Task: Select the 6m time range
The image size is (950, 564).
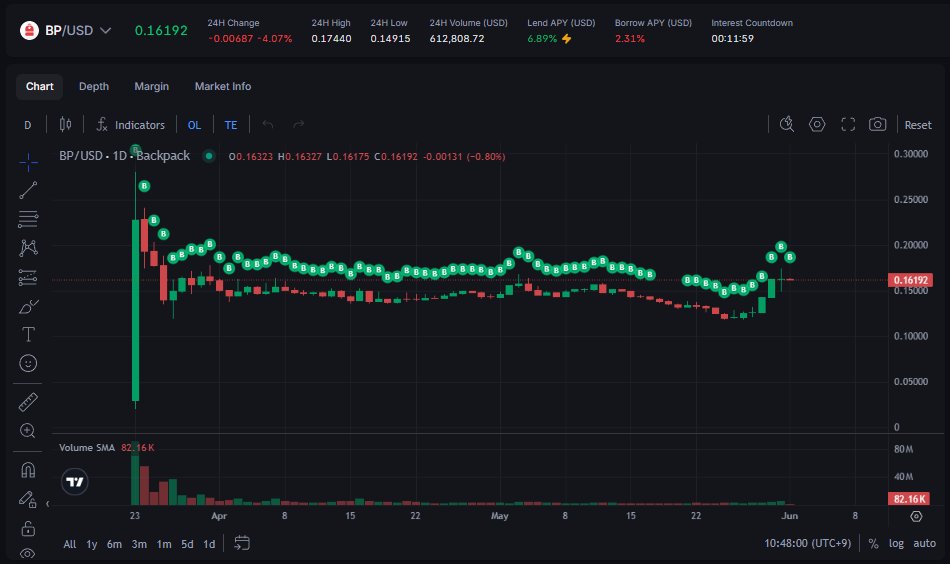Action: click(x=114, y=544)
